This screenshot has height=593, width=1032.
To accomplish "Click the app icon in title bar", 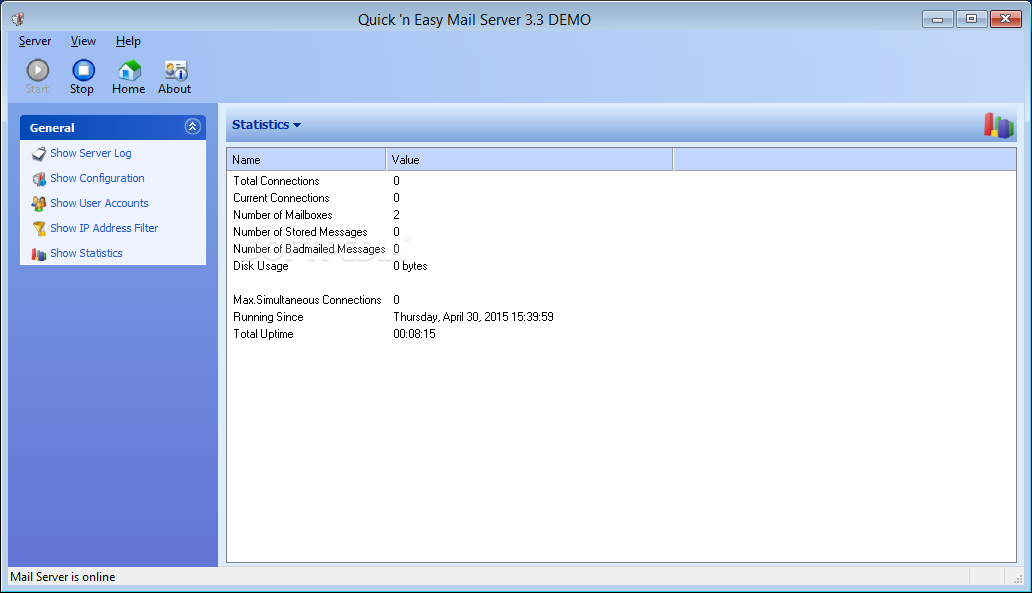I will pos(18,19).
